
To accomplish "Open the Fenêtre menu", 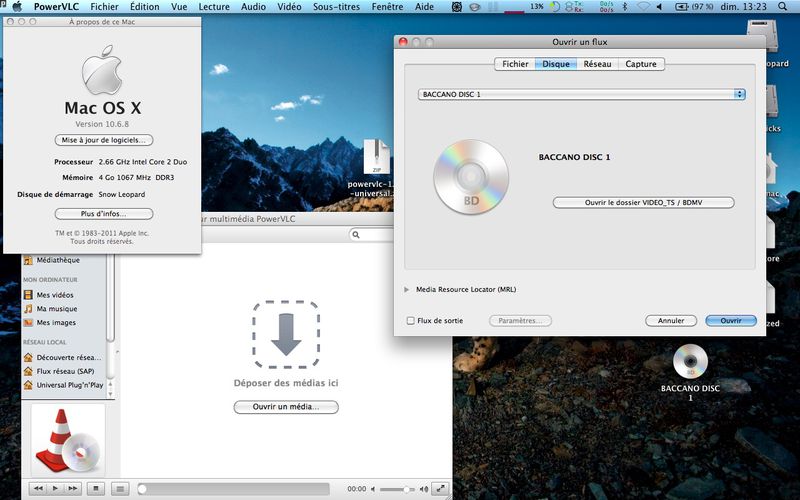I will (x=387, y=7).
